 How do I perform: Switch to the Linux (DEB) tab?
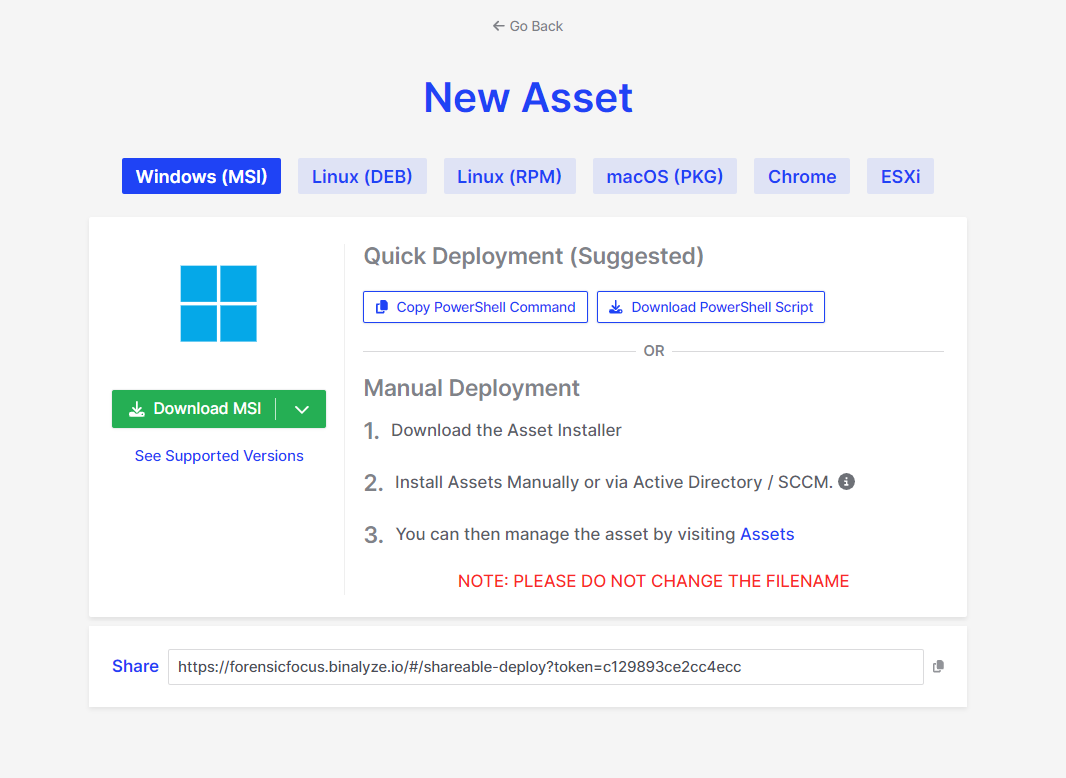coord(362,176)
